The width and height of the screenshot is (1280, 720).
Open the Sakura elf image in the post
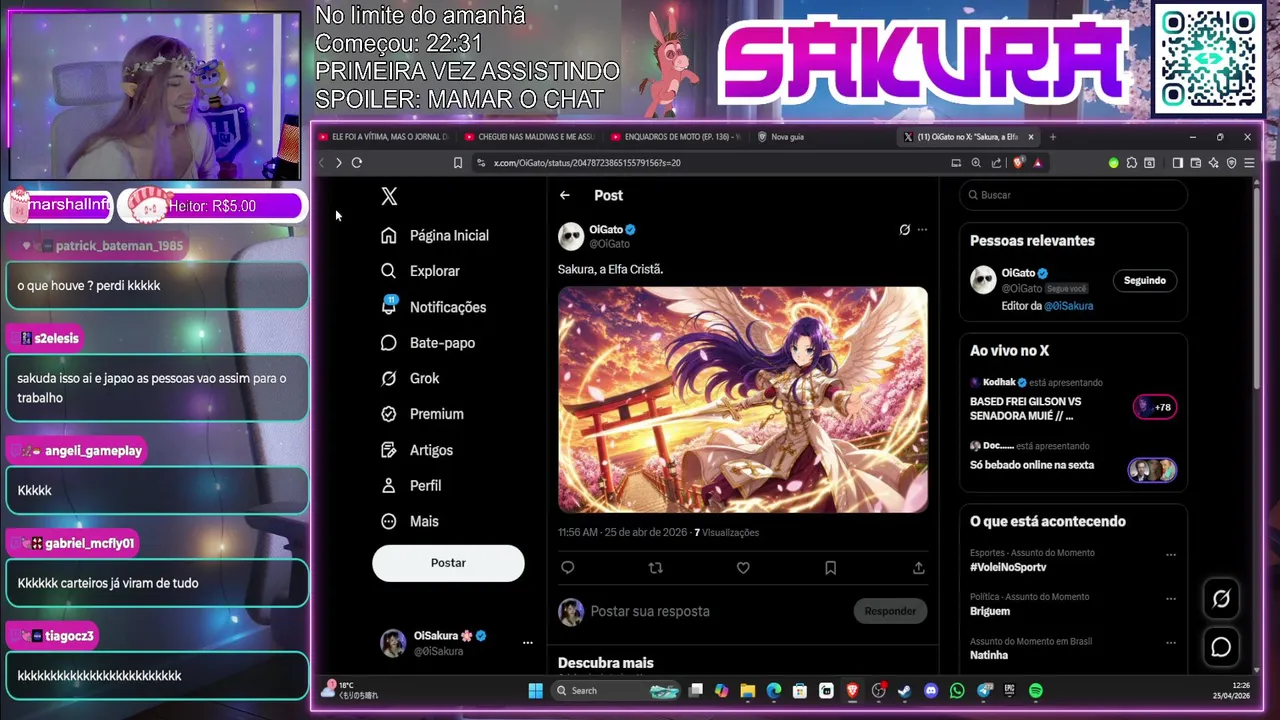click(743, 400)
